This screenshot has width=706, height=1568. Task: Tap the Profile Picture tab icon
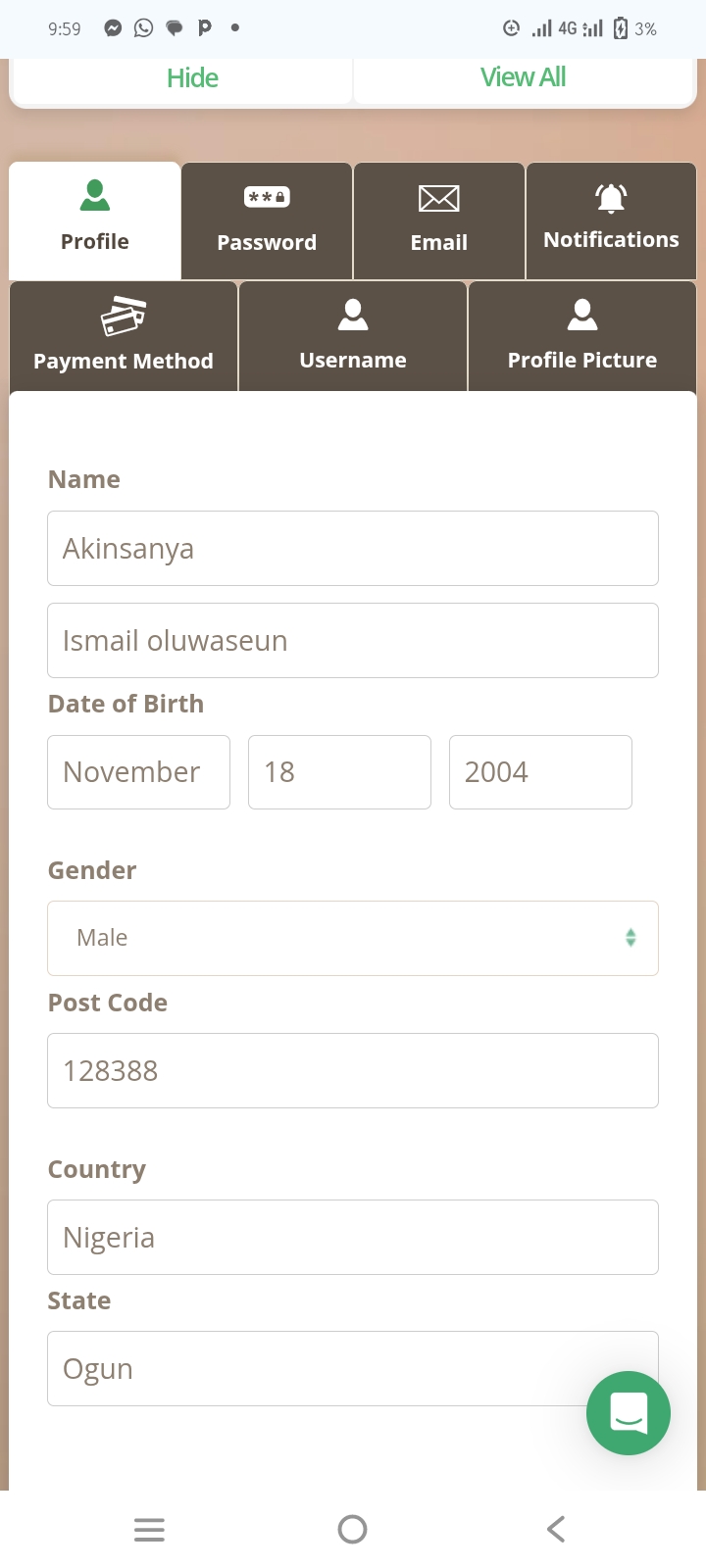coord(582,315)
